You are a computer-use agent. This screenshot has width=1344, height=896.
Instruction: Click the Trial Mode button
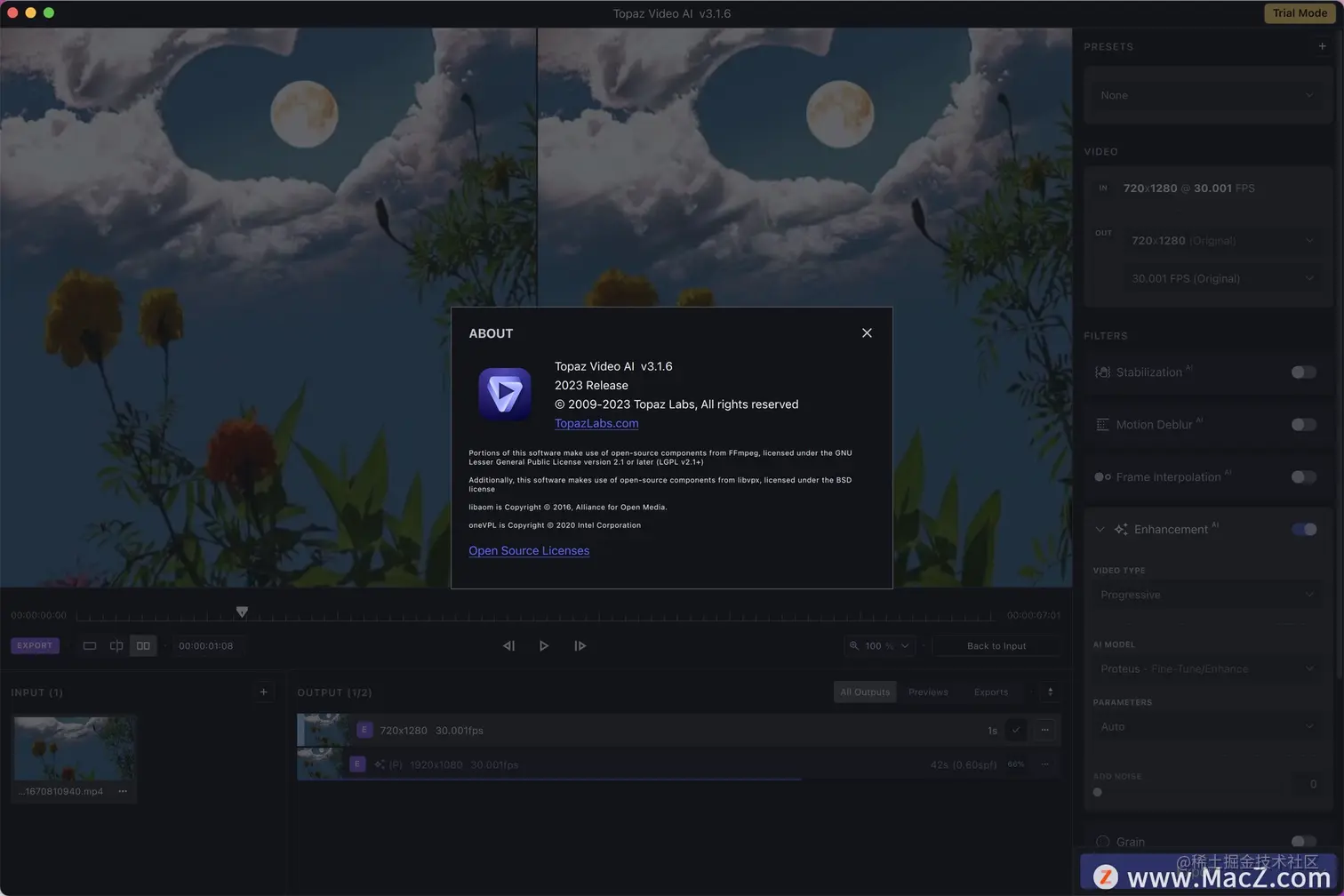1300,13
